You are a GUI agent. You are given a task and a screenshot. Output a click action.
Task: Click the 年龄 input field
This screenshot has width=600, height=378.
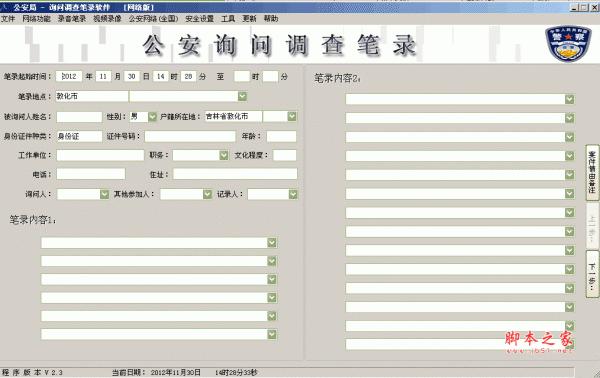[x=282, y=136]
